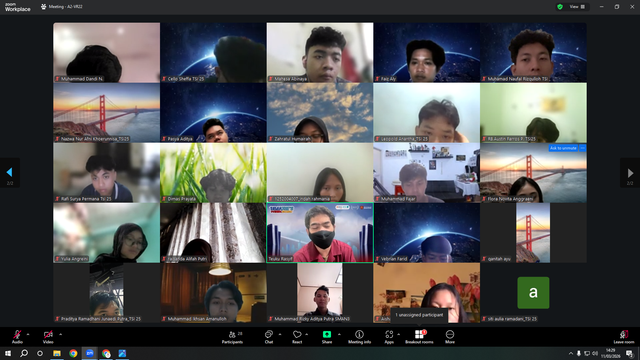The width and height of the screenshot is (640, 360).
Task: Click the taskbar clock and date
Action: pyautogui.click(x=611, y=353)
